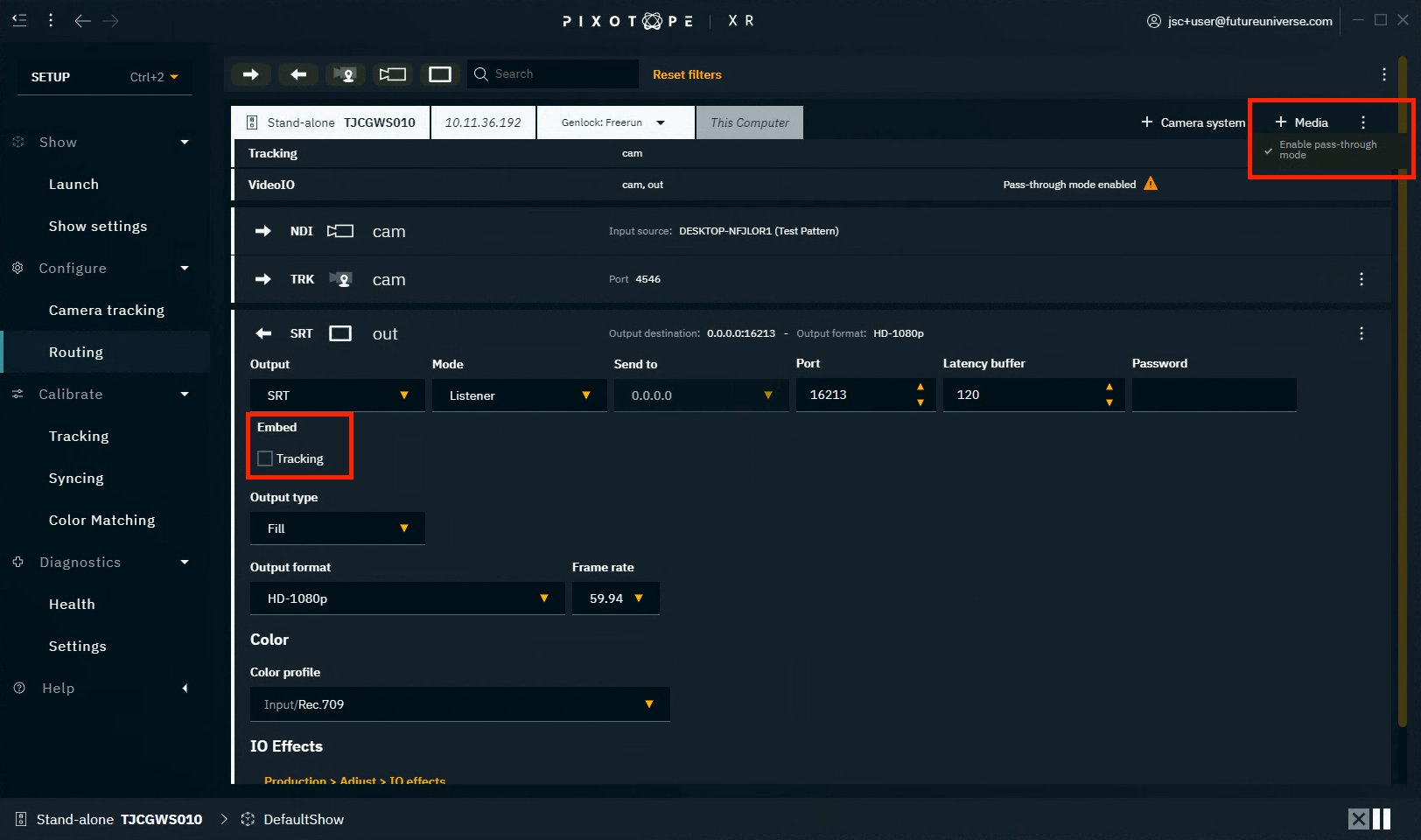Click the input filter arrow icon in toolbar

250,74
